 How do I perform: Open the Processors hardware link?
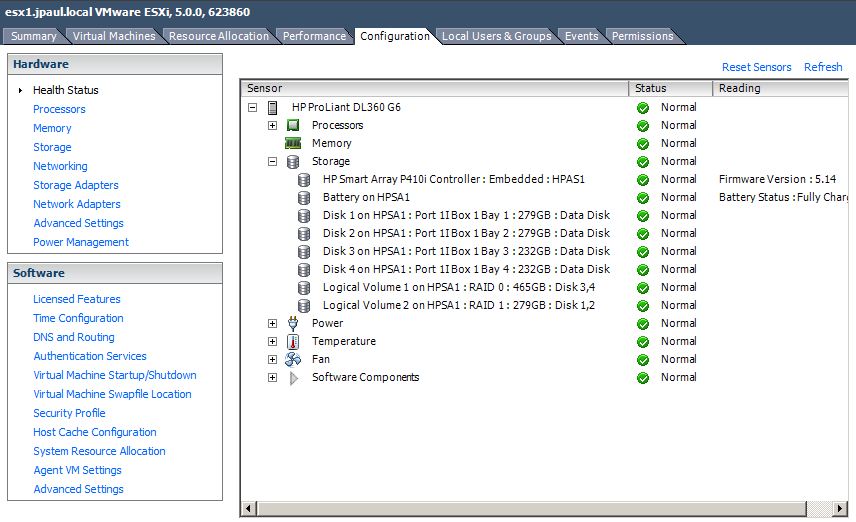pyautogui.click(x=59, y=109)
